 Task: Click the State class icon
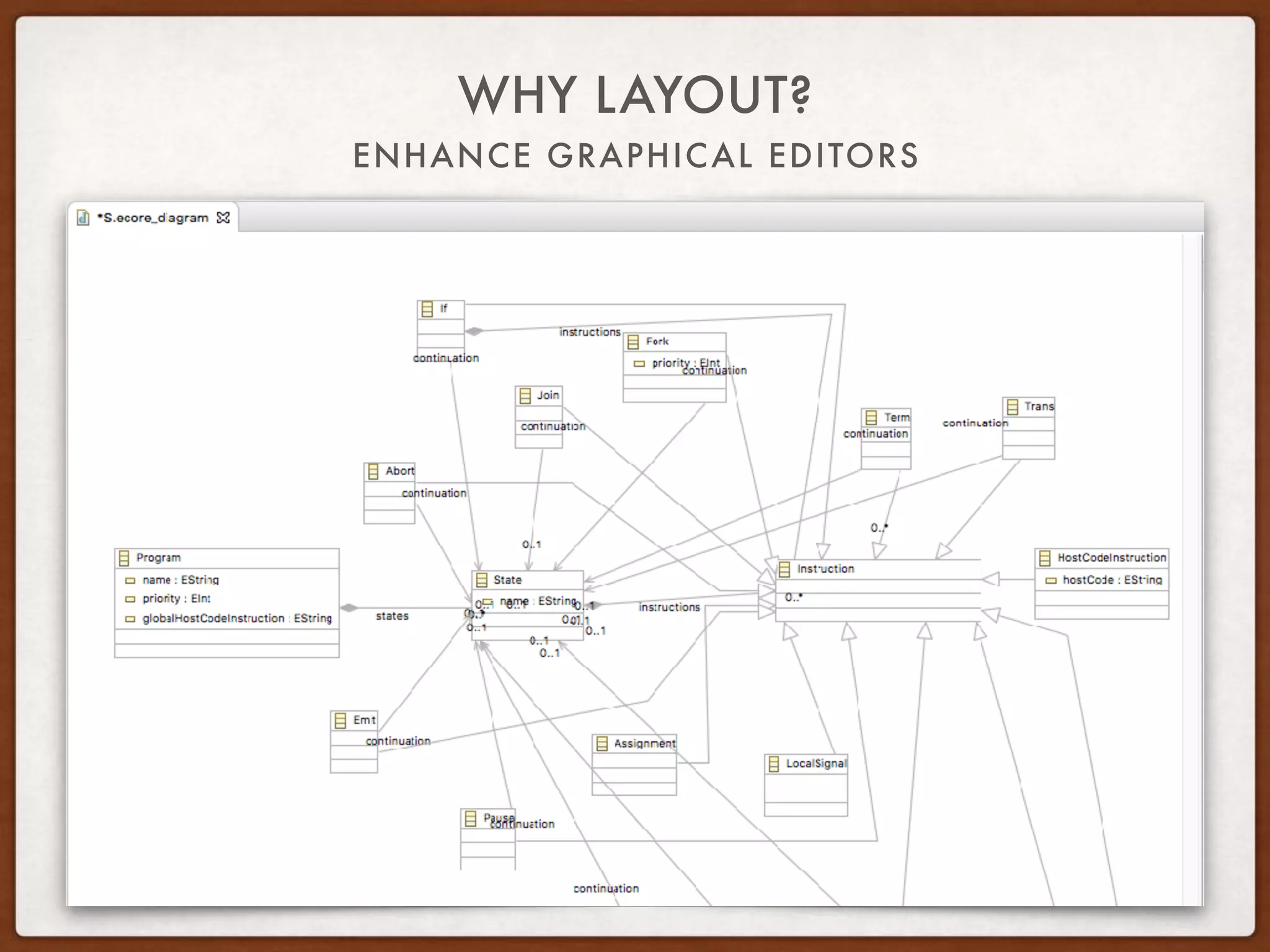pos(481,580)
